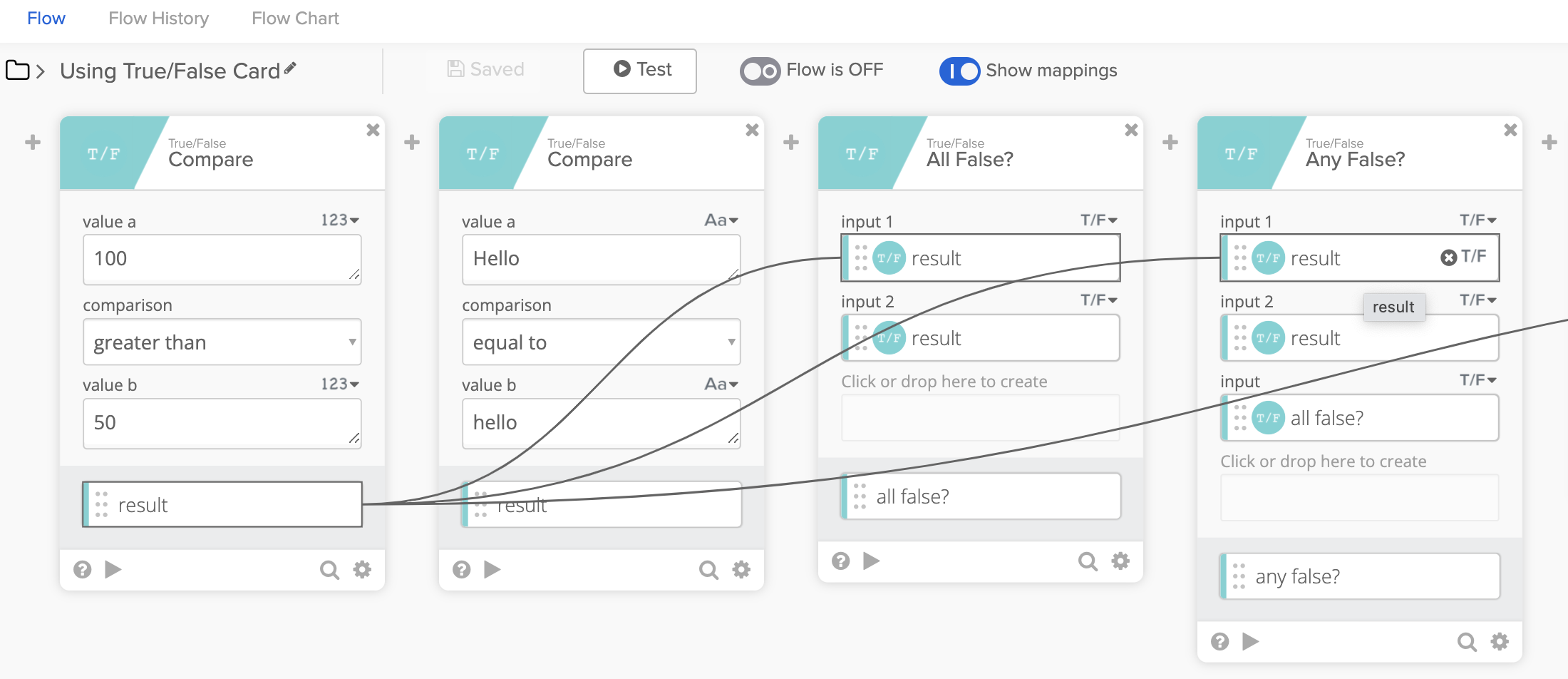This screenshot has height=679, width=1568.
Task: Close the Any False? card
Action: tap(1510, 130)
